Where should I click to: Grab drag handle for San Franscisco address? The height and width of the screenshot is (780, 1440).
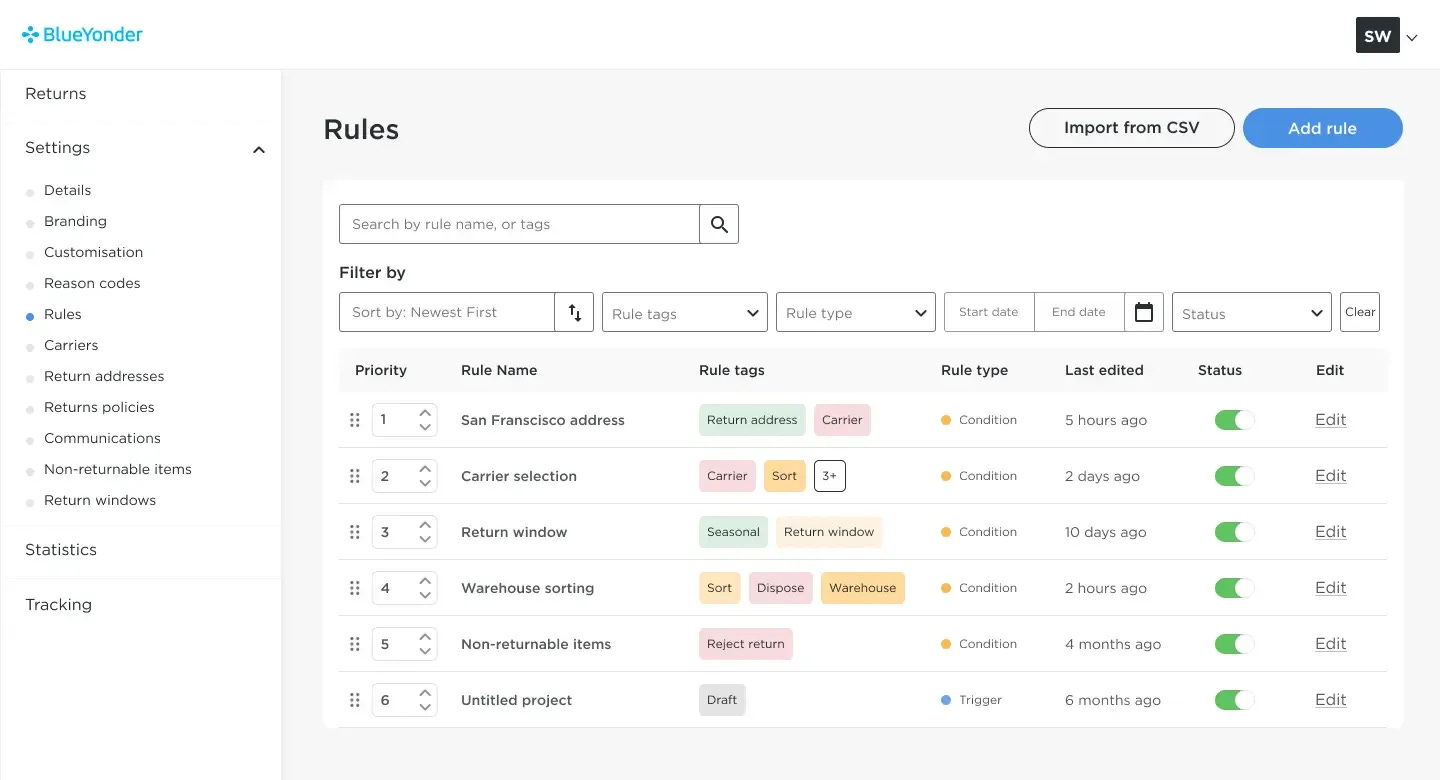[x=354, y=420]
